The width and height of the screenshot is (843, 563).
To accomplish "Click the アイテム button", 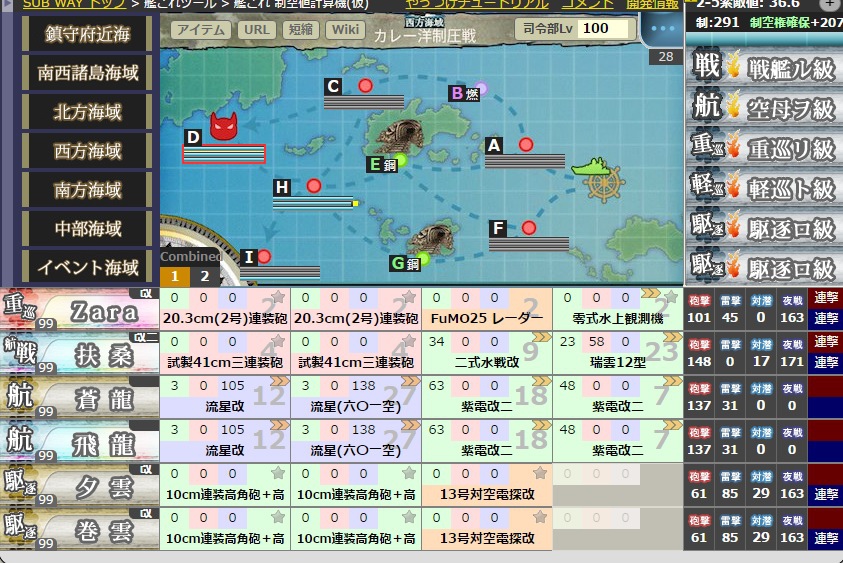I will (201, 30).
